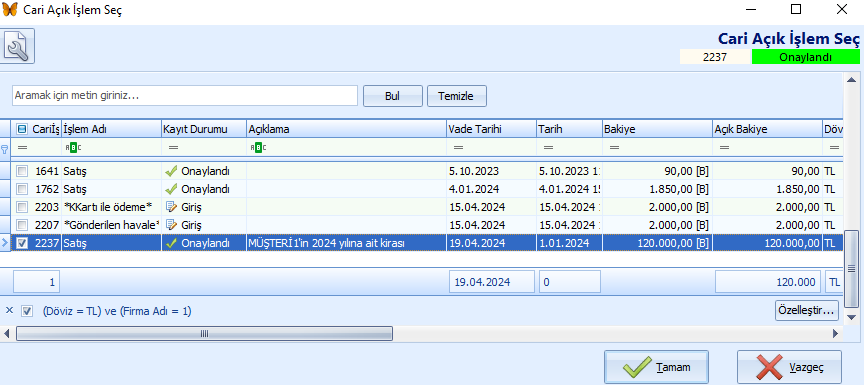The height and width of the screenshot is (385, 864).
Task: Sort by the Açıklama column header
Action: point(347,129)
